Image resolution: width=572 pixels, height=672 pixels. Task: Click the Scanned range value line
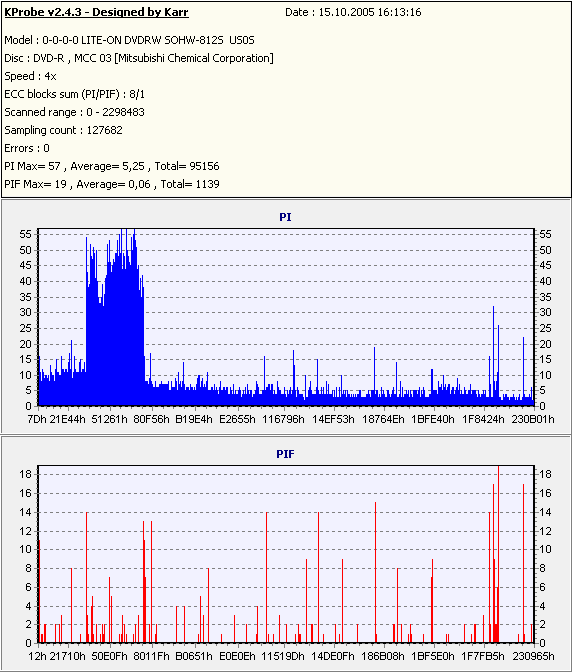pyautogui.click(x=75, y=112)
